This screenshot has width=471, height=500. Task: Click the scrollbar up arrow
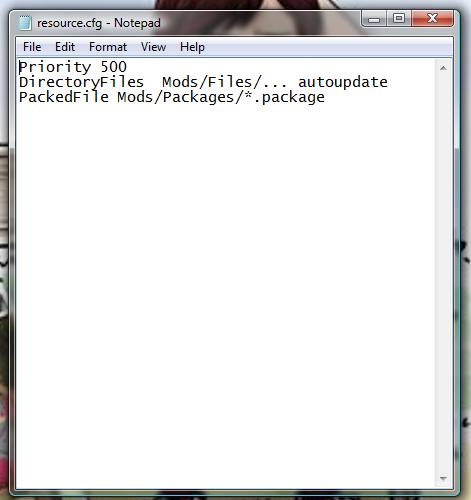coord(443,68)
